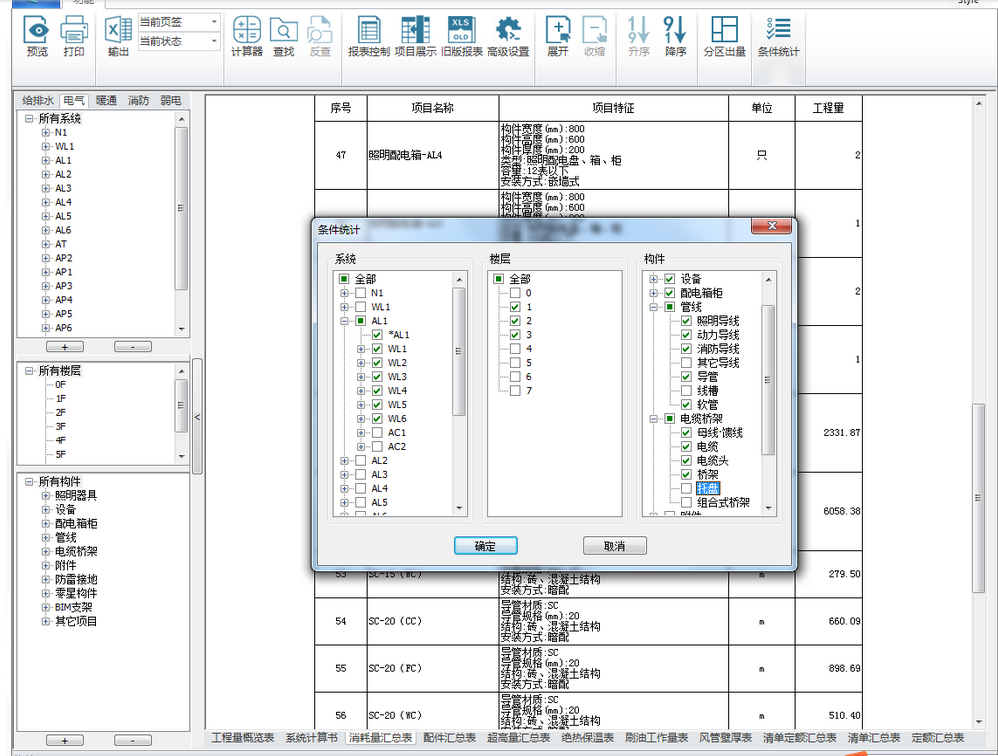This screenshot has height=756, width=998.
Task: Click the 反查 reverse lookup icon
Action: pyautogui.click(x=320, y=36)
